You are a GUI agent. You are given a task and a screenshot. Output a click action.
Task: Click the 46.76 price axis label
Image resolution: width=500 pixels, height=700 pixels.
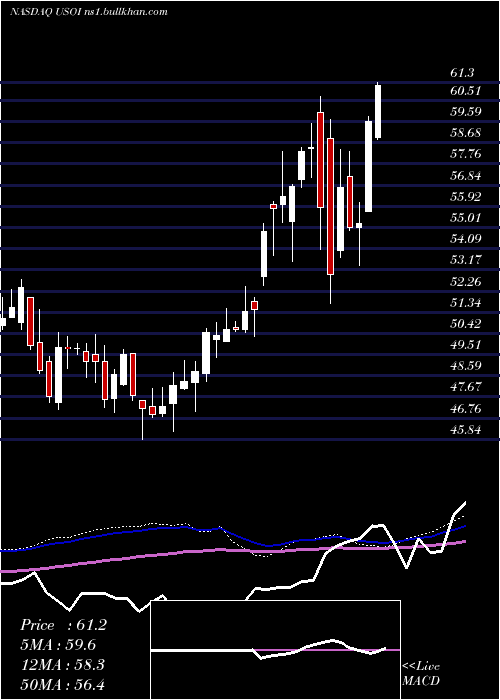[x=466, y=409]
